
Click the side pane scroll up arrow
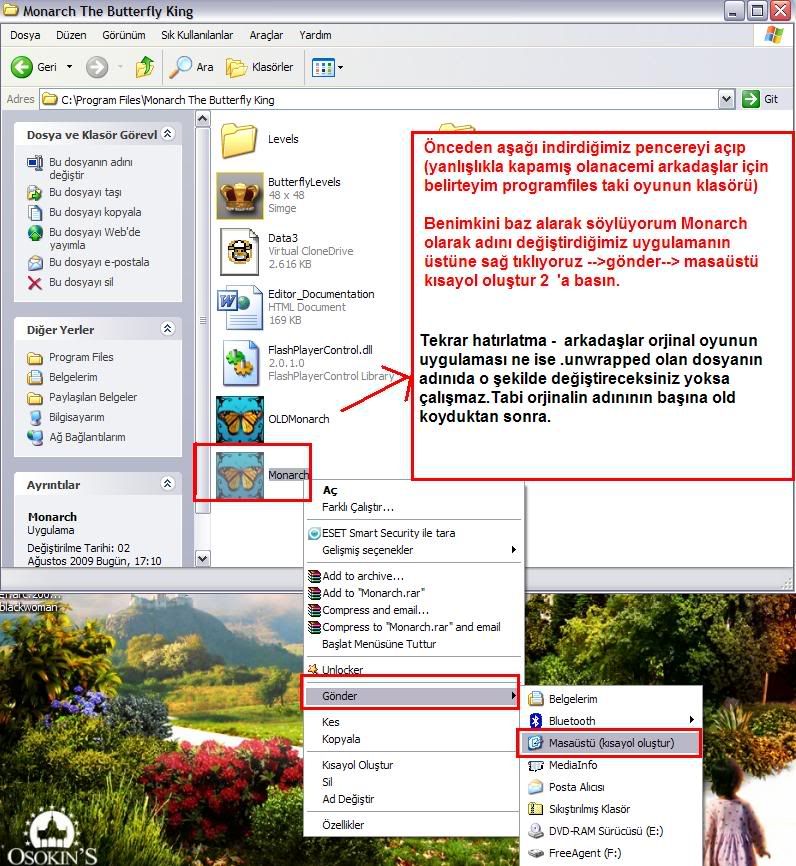(x=203, y=119)
